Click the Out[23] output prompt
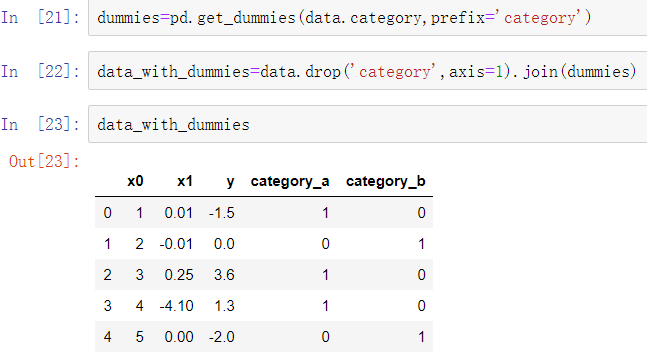The image size is (647, 362). coord(44,161)
